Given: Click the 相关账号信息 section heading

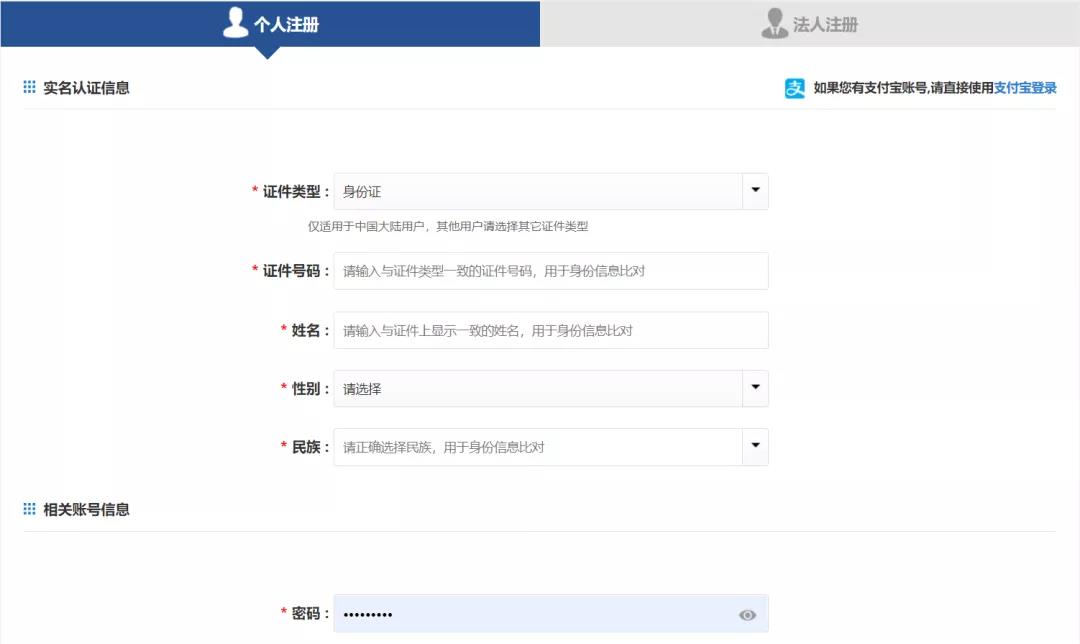Looking at the screenshot, I should (x=86, y=510).
